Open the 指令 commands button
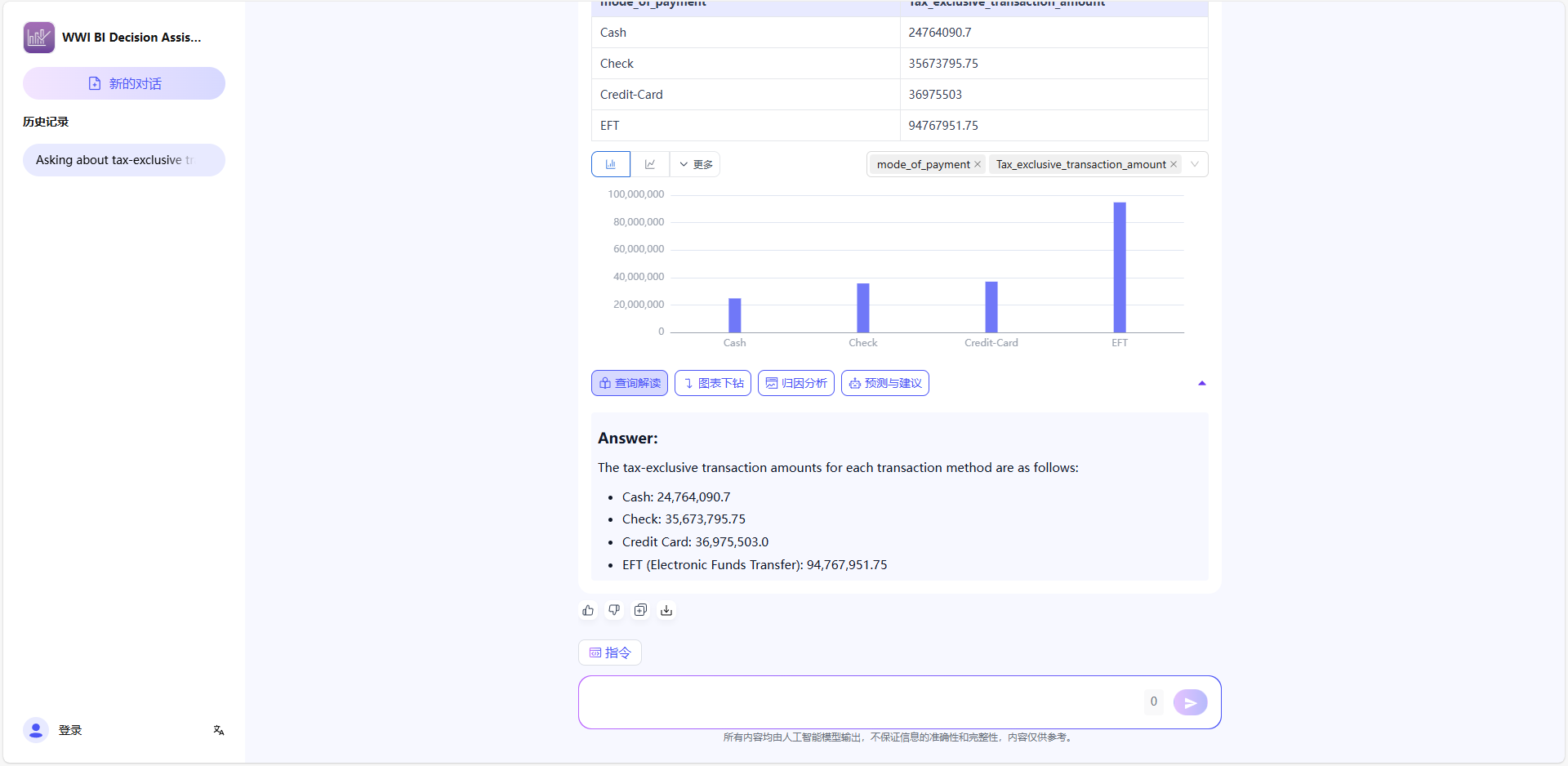The image size is (1568, 766). 610,652
